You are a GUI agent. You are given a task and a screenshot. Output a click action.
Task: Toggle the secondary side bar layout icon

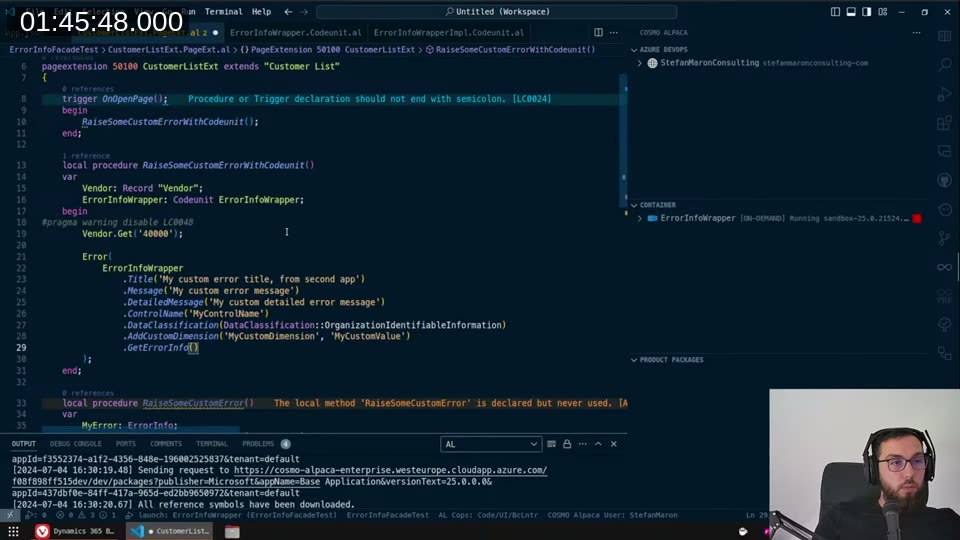point(867,12)
